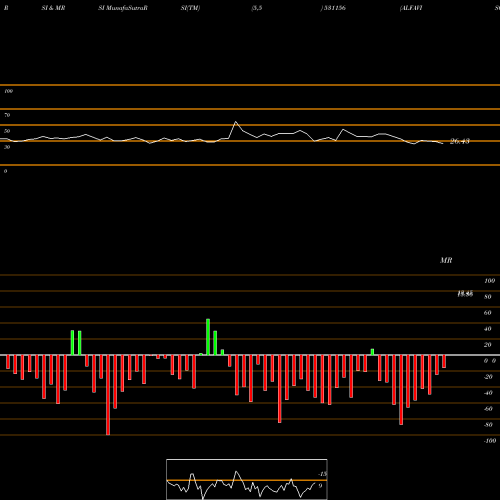Click the -40 label on MR axis
This screenshot has width=500, height=500.
click(x=488, y=393)
